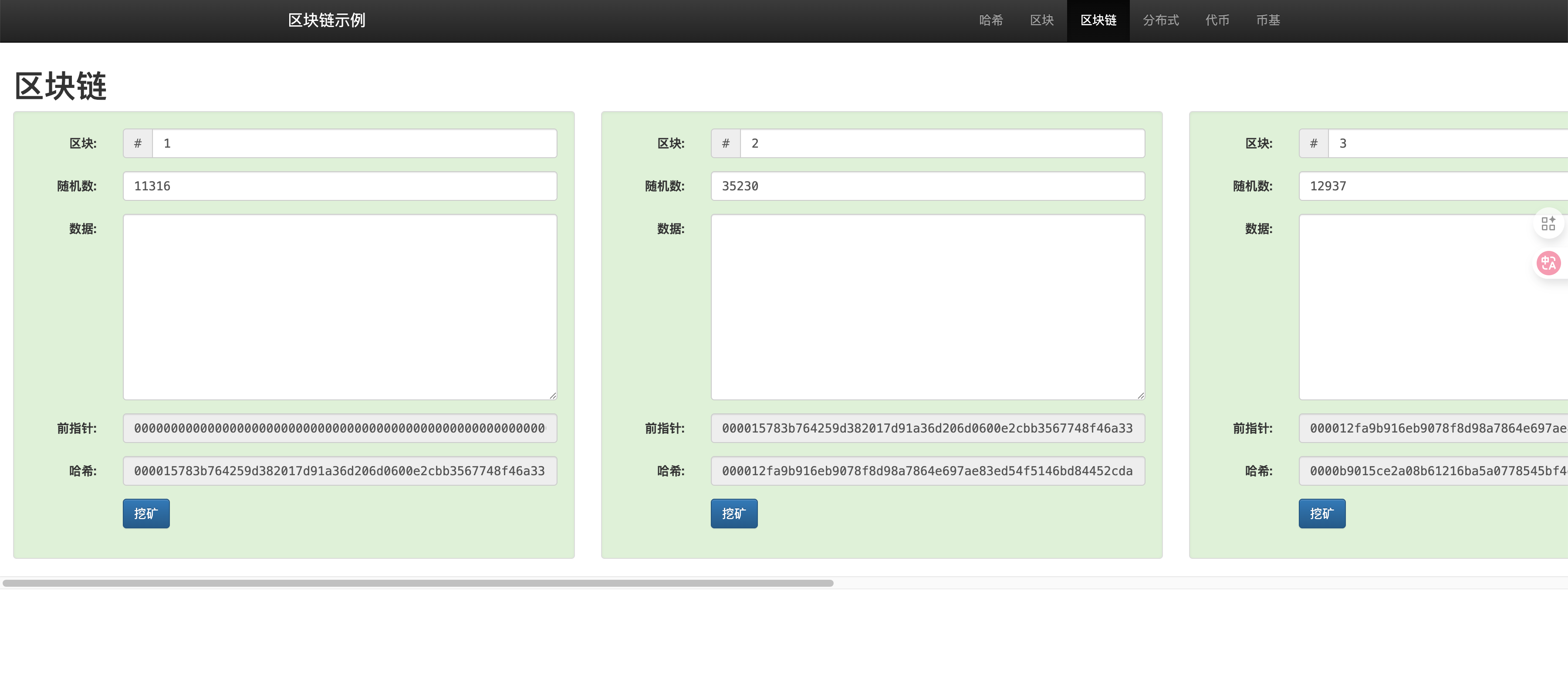Focus the block 1 nonce field 11316
Viewport: 1568px width, 683px height.
[340, 186]
